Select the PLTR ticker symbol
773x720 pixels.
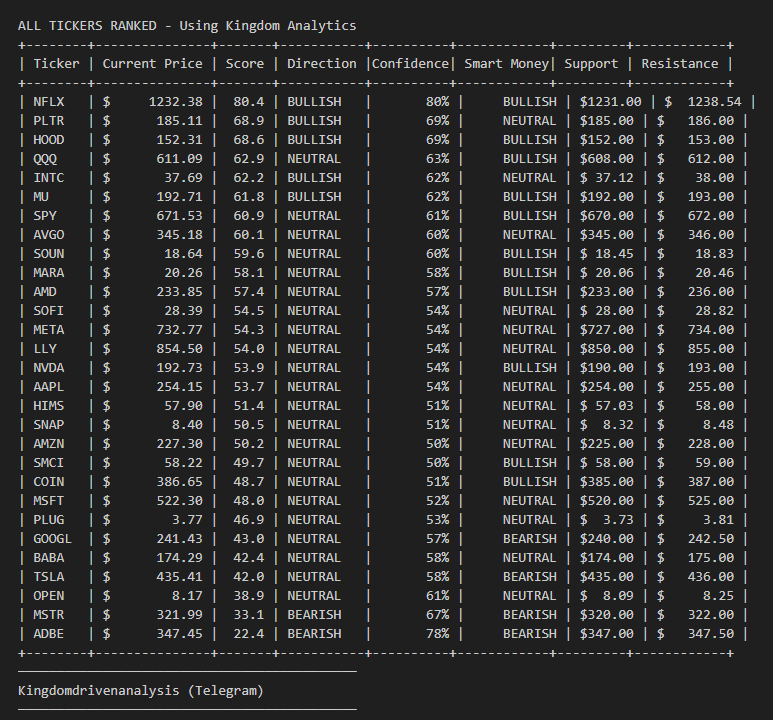point(48,120)
